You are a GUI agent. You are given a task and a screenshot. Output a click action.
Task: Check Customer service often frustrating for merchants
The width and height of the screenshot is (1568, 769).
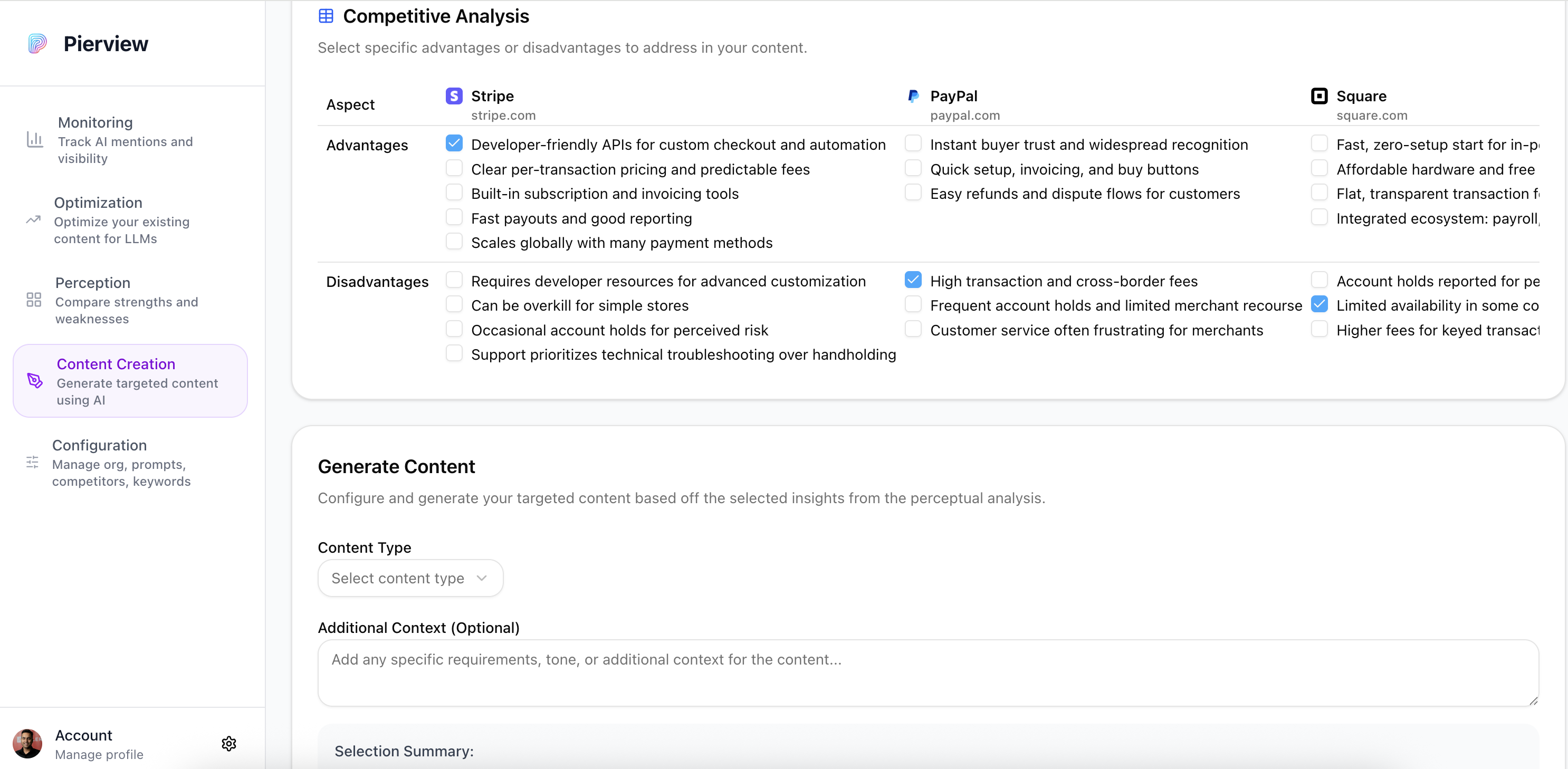(913, 329)
